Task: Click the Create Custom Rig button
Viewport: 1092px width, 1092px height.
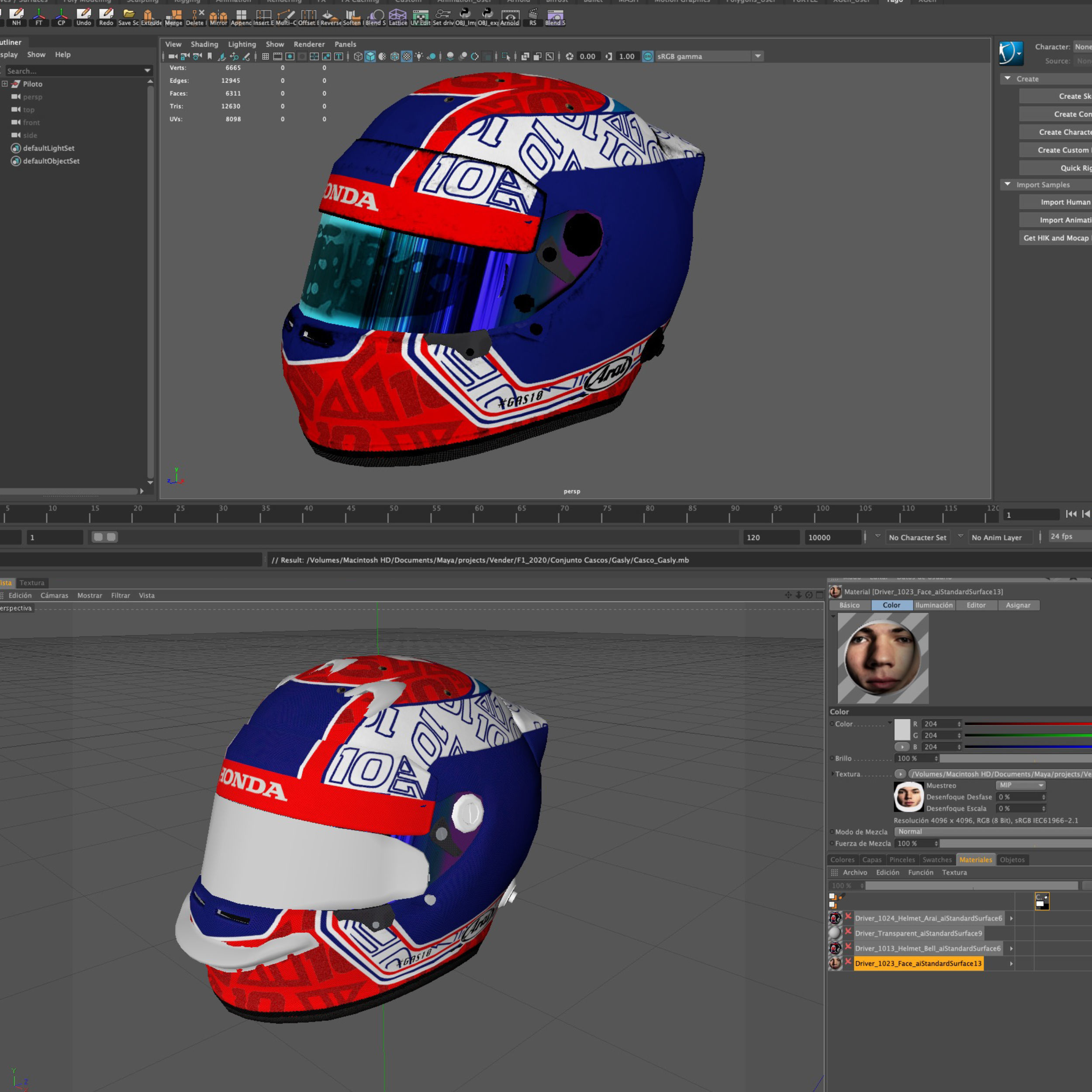Action: point(1055,150)
